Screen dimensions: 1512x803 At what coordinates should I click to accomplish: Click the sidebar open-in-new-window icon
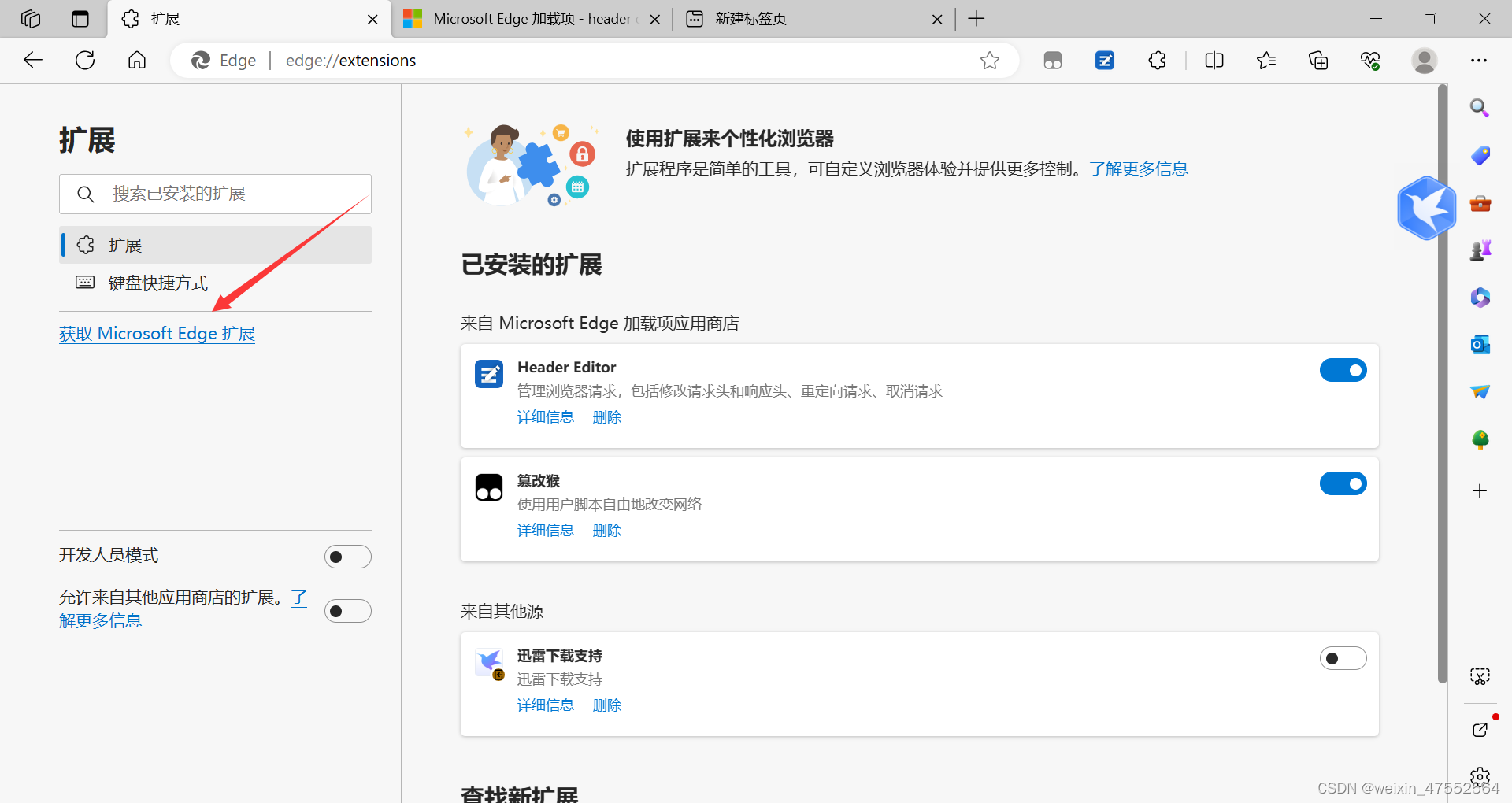[x=1480, y=730]
